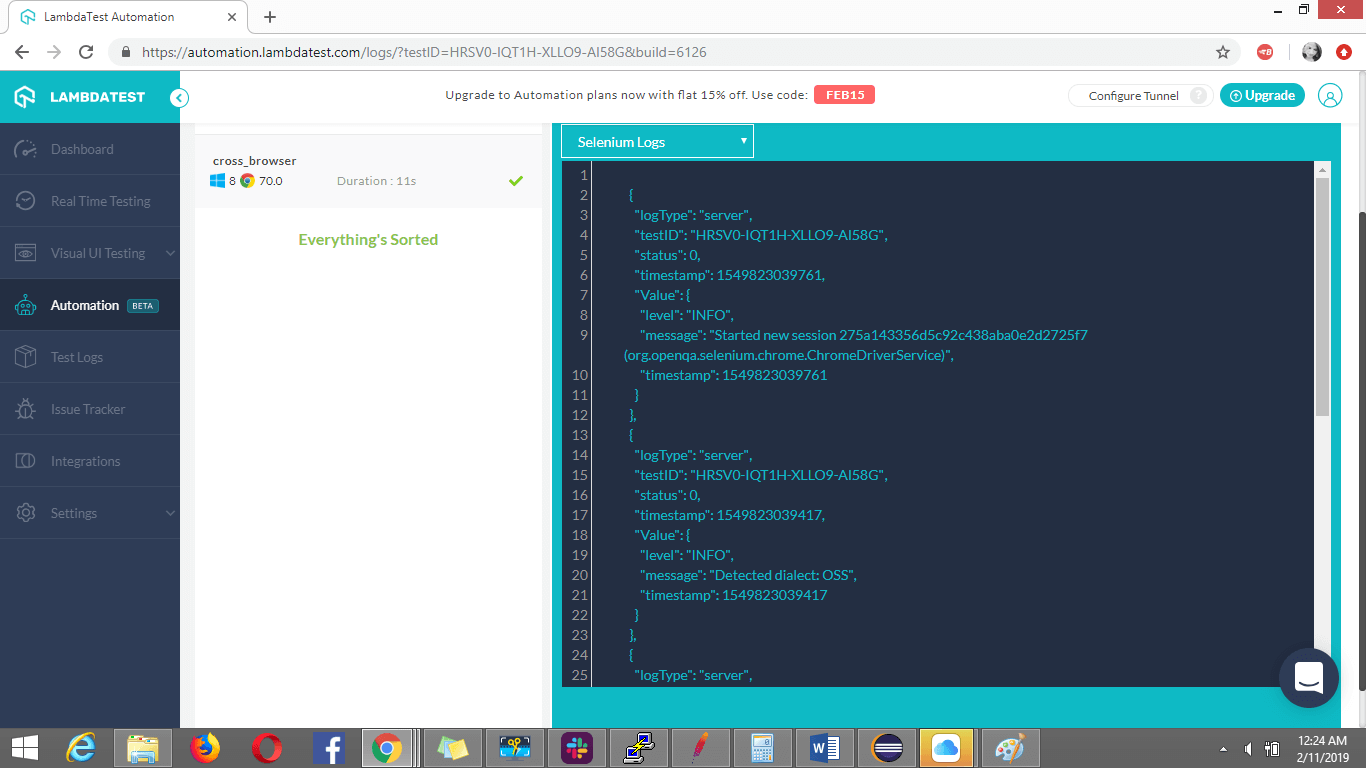Click the Dashboard gauge icon
The image size is (1366, 768).
point(26,149)
